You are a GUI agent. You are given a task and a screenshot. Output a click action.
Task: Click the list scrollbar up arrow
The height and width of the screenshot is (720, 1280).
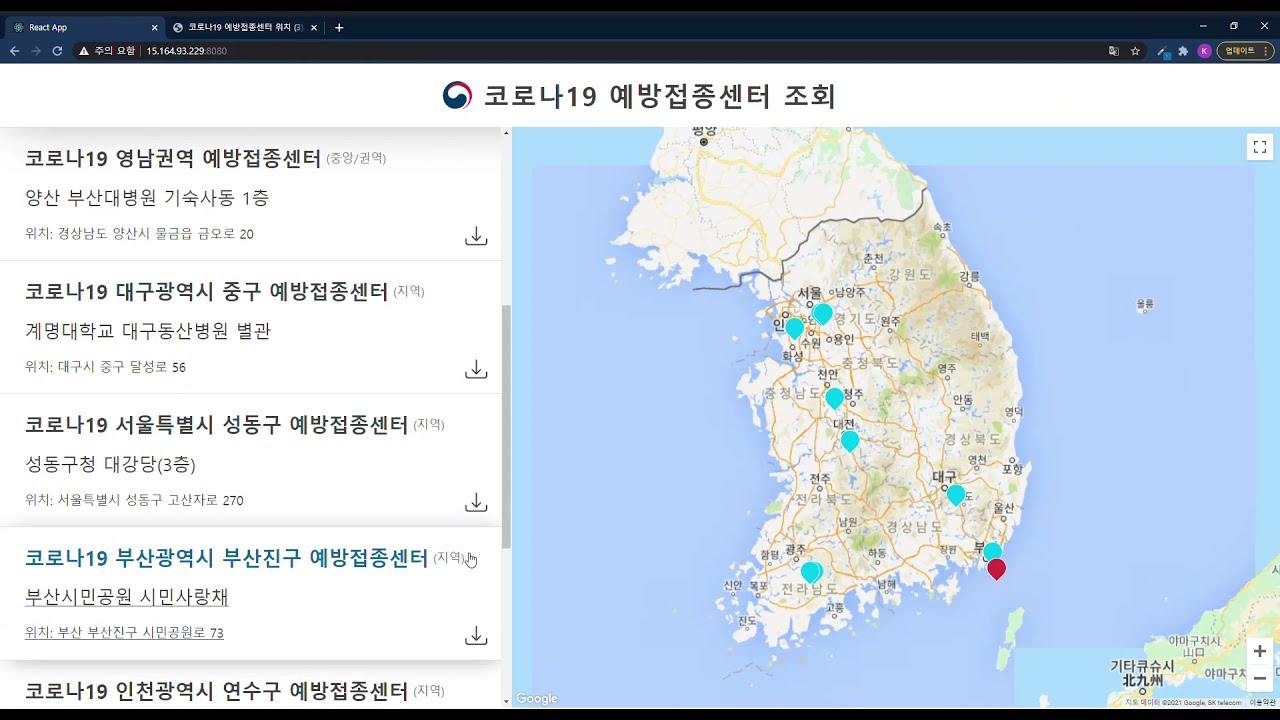click(x=506, y=133)
